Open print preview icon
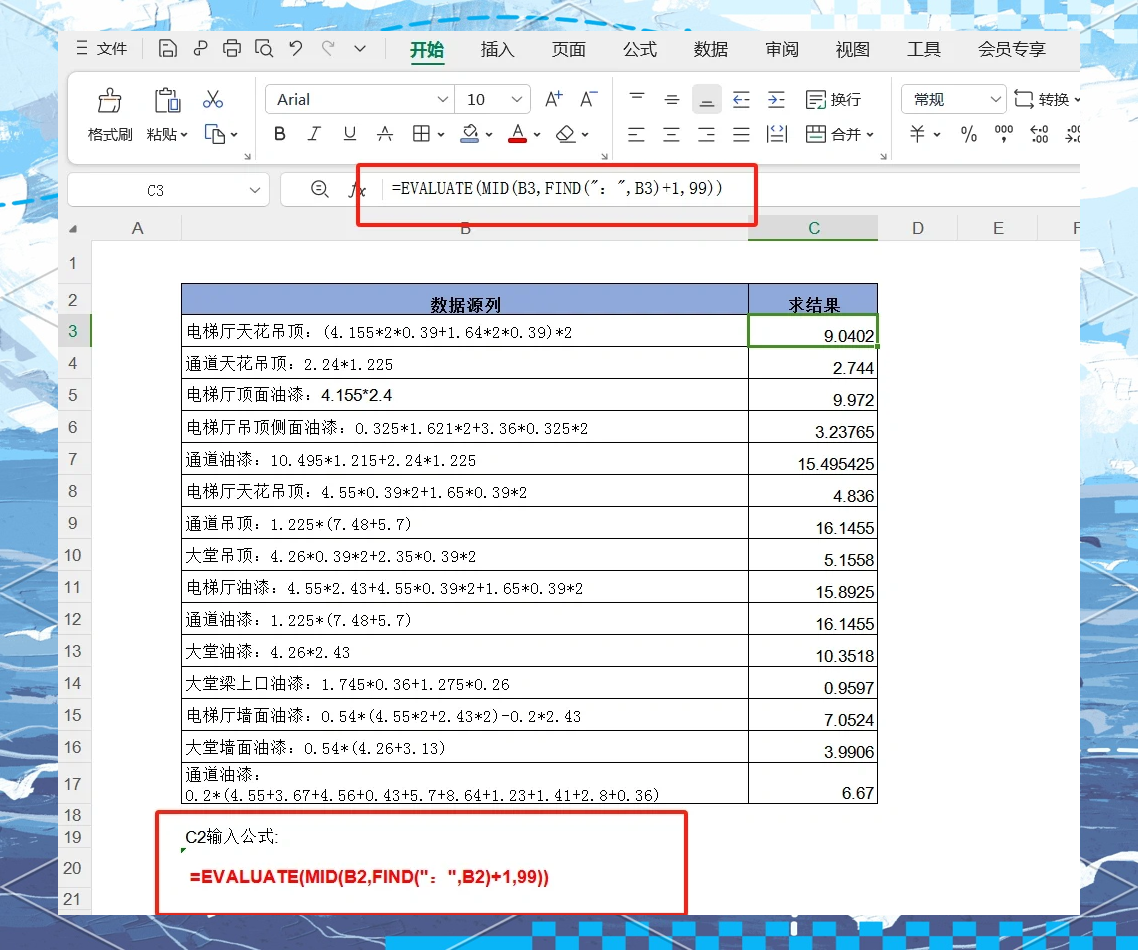This screenshot has height=950, width=1138. point(264,49)
